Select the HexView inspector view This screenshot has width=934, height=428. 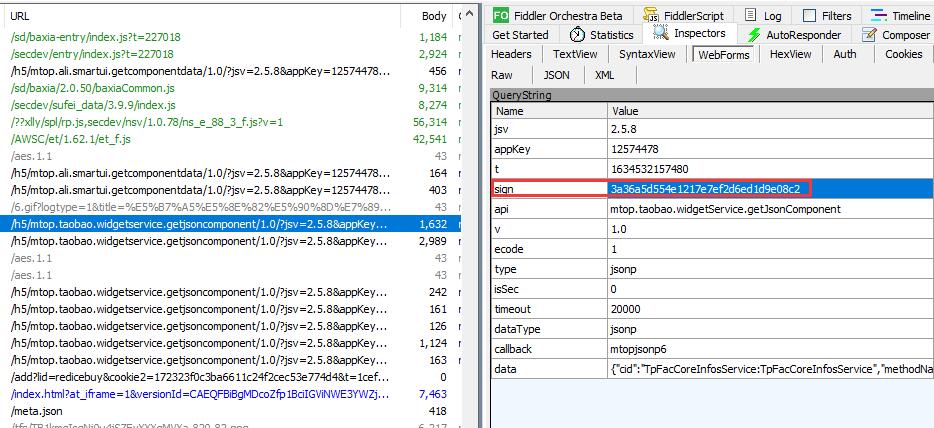[790, 54]
